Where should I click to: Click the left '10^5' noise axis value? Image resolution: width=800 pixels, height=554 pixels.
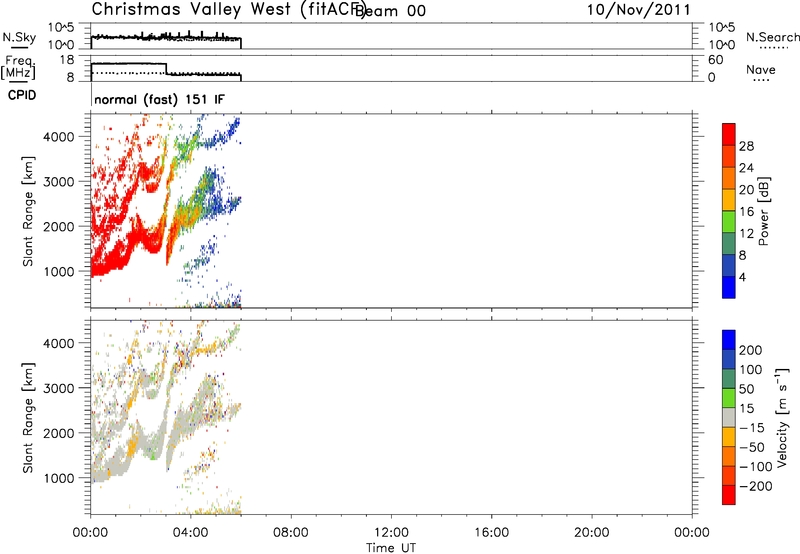[x=60, y=28]
